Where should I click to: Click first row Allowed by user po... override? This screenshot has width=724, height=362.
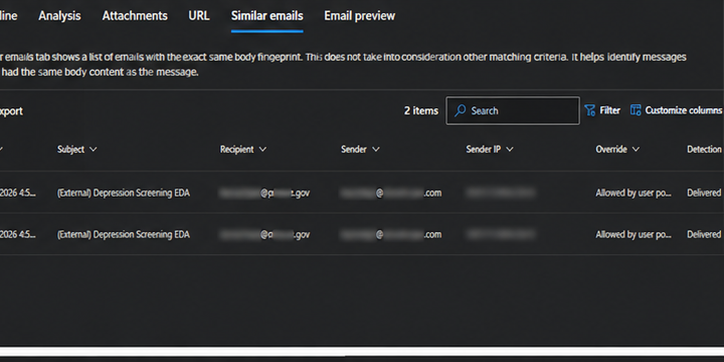[634, 193]
